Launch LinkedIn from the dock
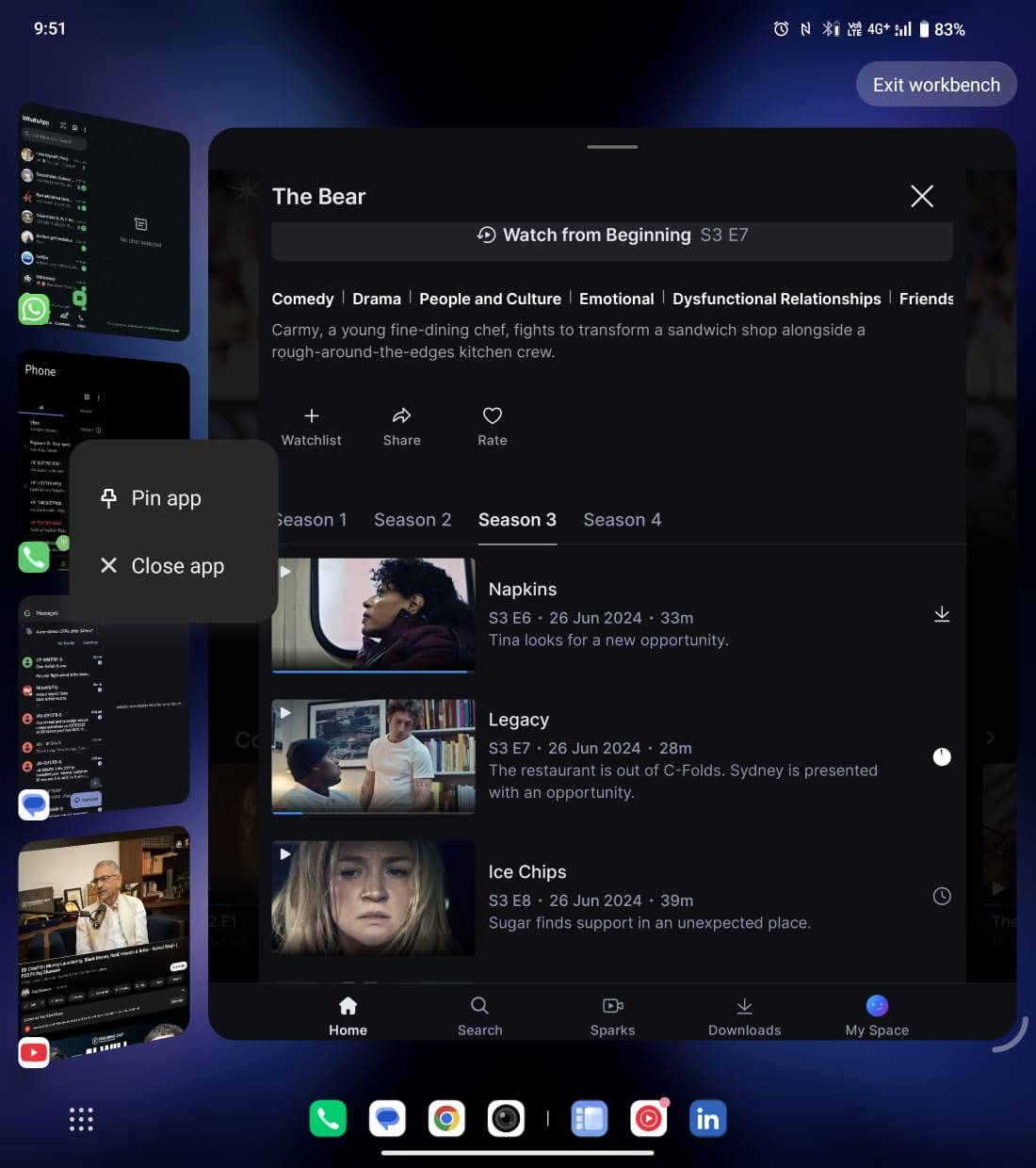This screenshot has width=1036, height=1168. (708, 1119)
